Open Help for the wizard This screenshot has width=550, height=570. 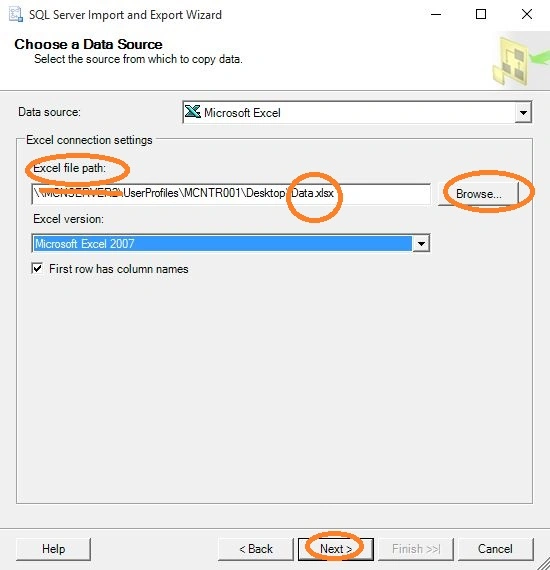point(53,549)
